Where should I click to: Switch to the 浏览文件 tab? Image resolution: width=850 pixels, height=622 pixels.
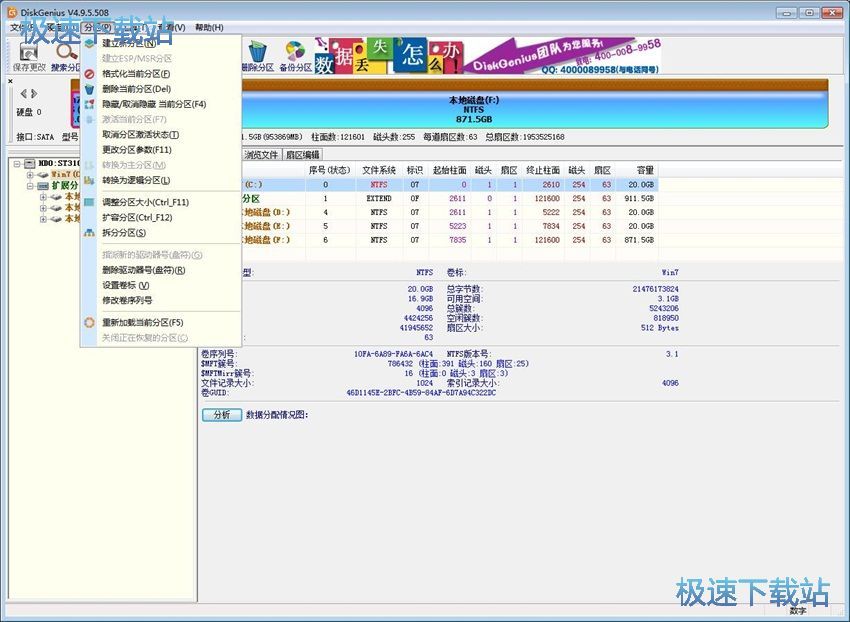261,155
